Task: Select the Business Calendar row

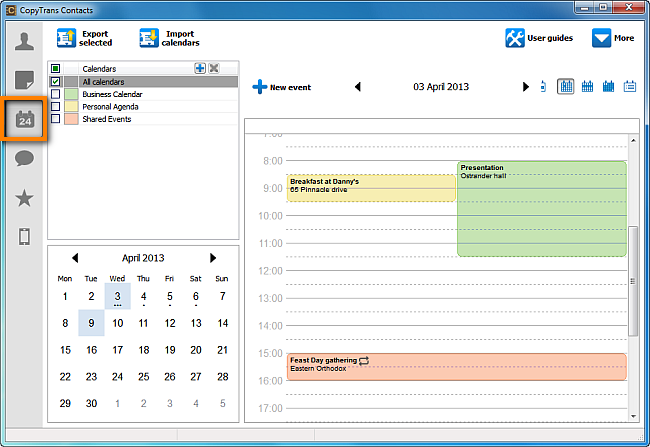Action: 143,94
